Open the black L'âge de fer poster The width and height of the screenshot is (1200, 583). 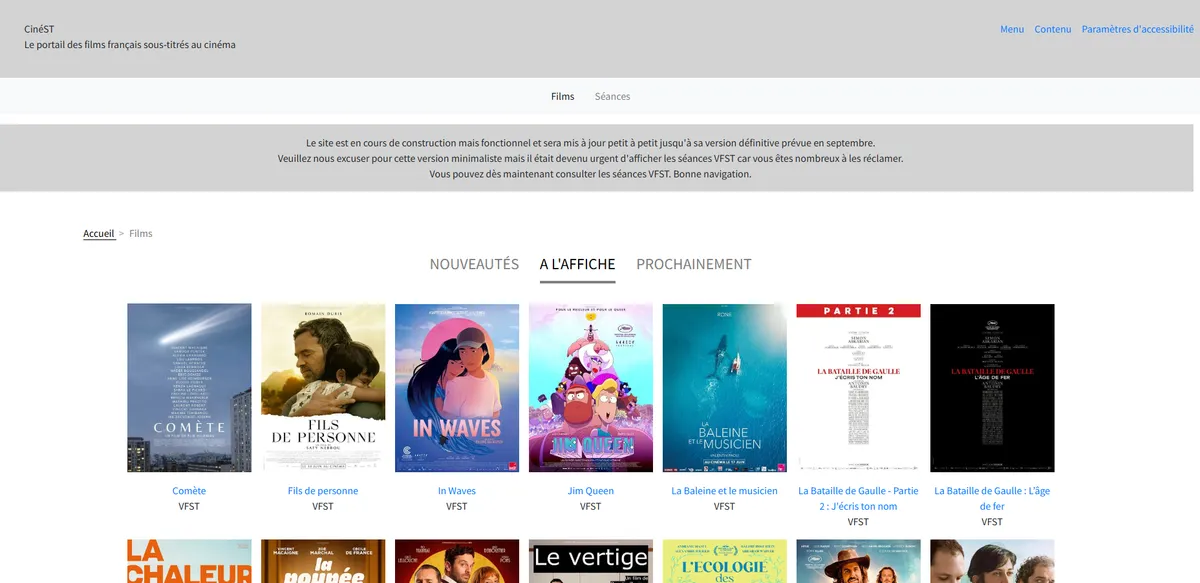(992, 388)
